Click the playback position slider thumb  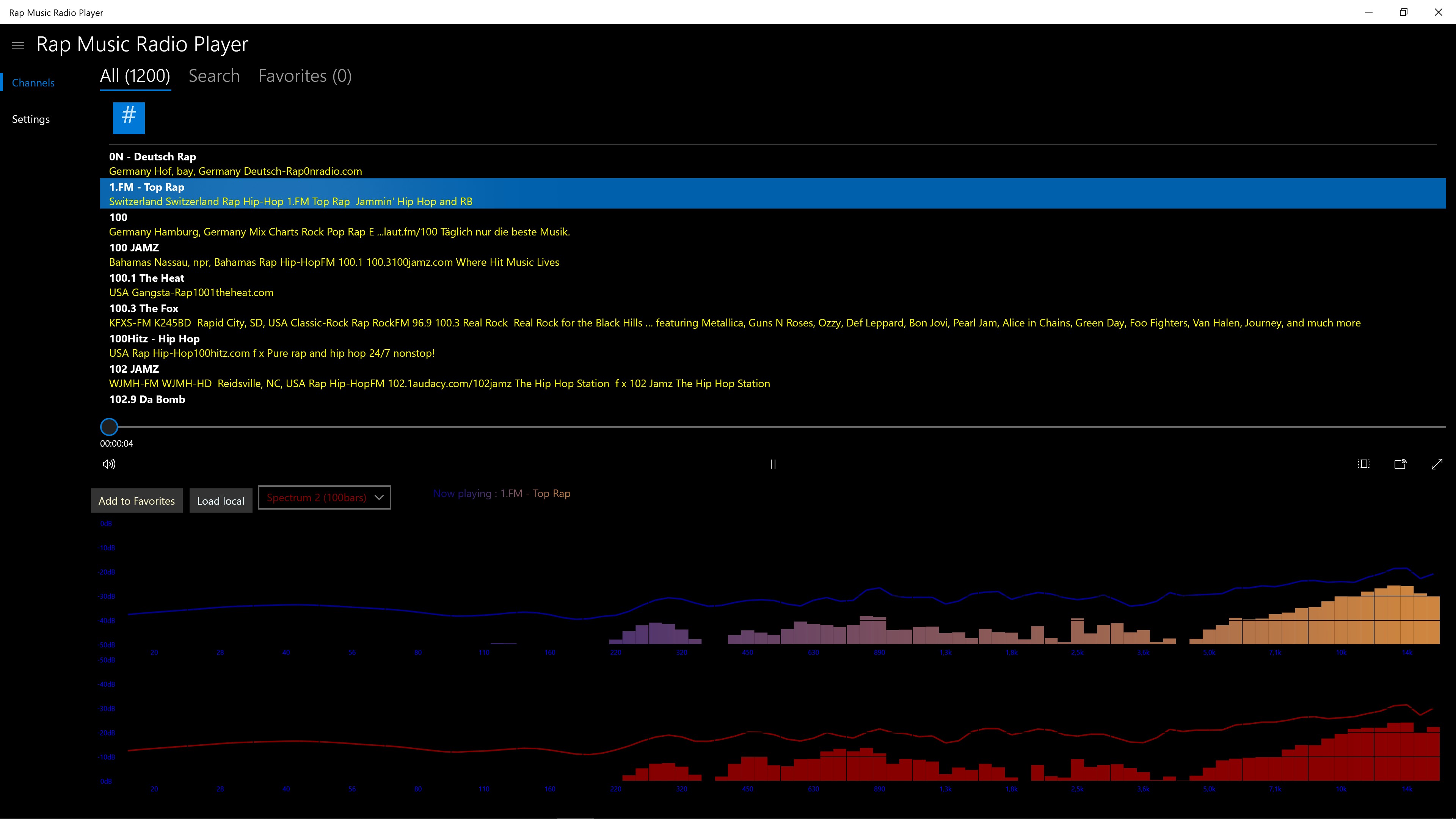(109, 427)
